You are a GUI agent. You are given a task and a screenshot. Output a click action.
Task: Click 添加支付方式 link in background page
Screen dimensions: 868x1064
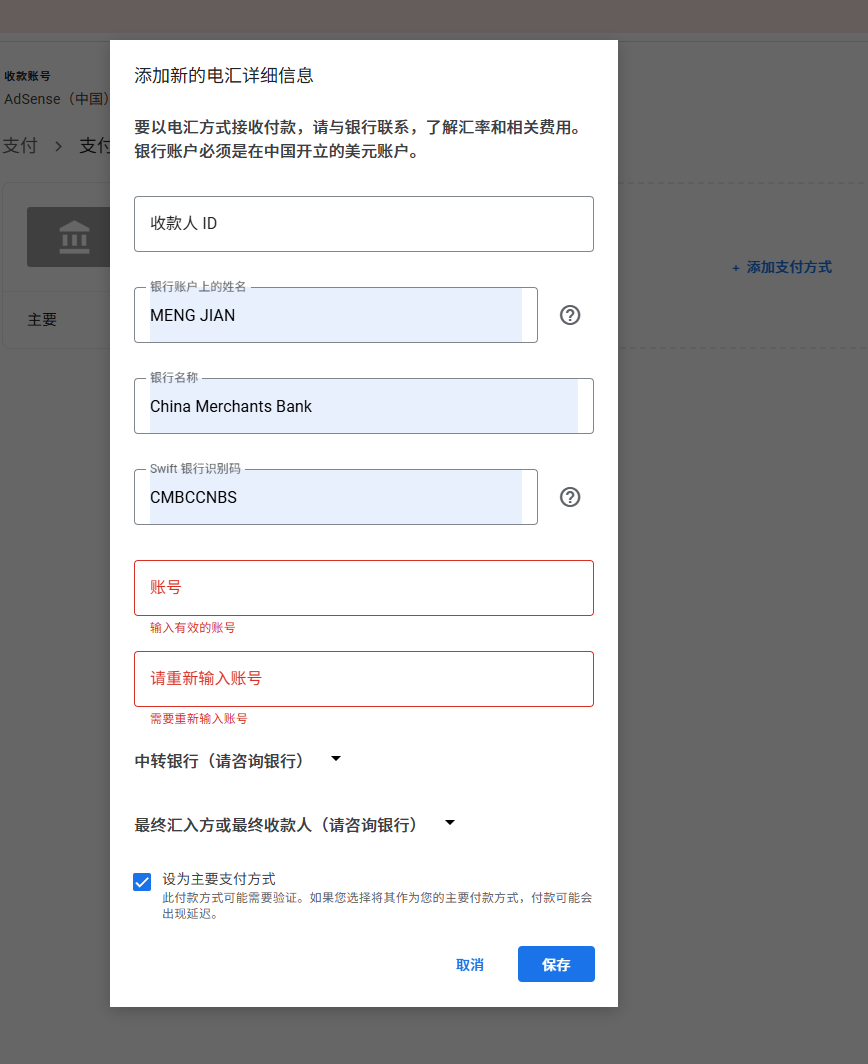(x=782, y=267)
